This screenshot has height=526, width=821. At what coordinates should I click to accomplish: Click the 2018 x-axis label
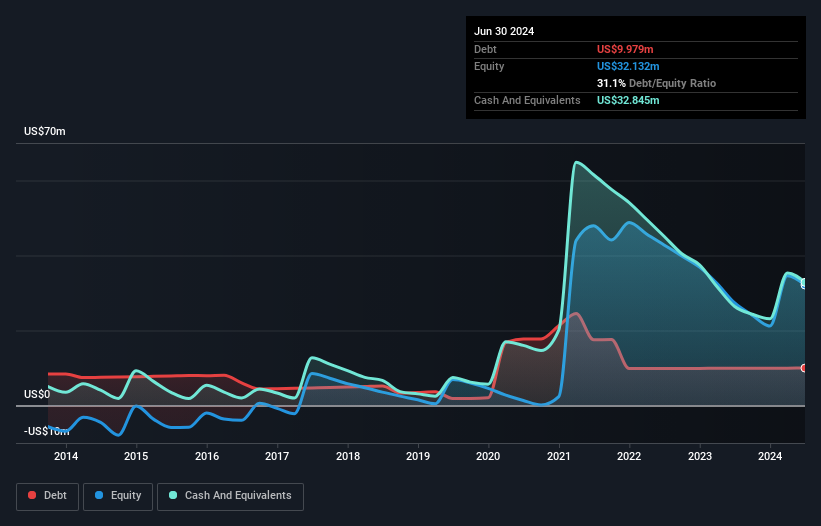coord(348,456)
